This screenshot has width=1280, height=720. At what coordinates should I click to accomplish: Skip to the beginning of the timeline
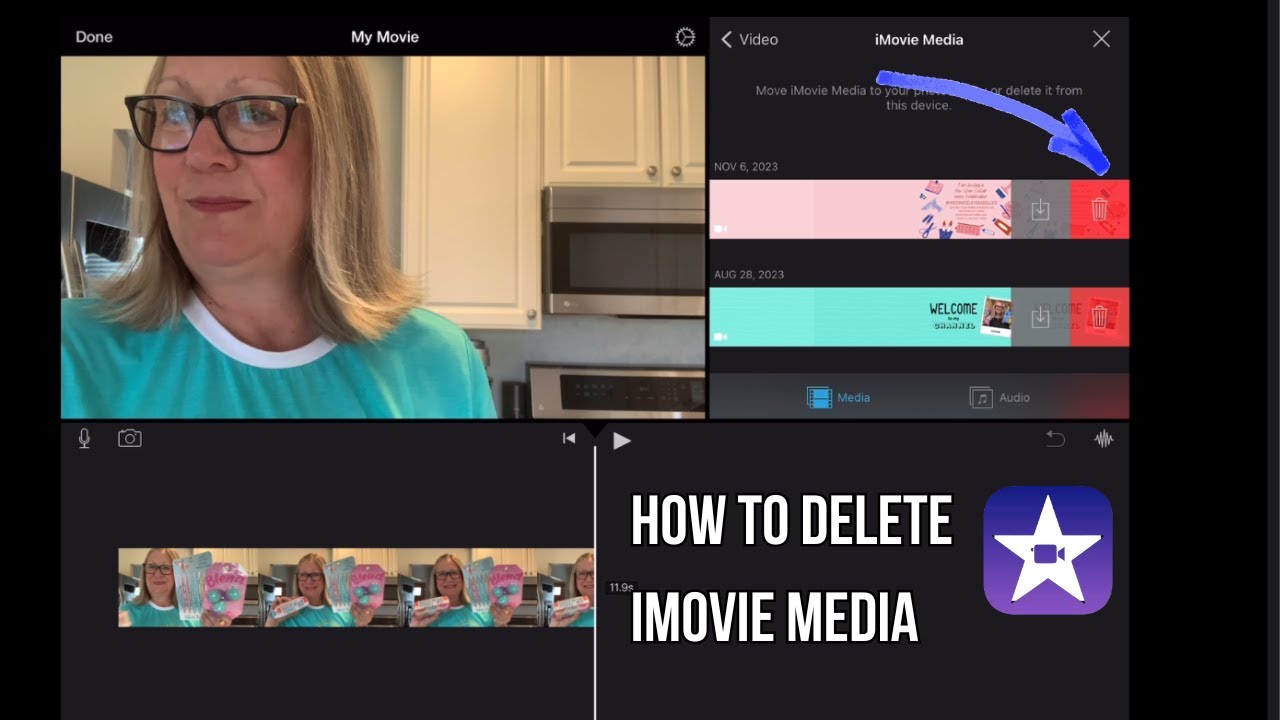click(569, 438)
